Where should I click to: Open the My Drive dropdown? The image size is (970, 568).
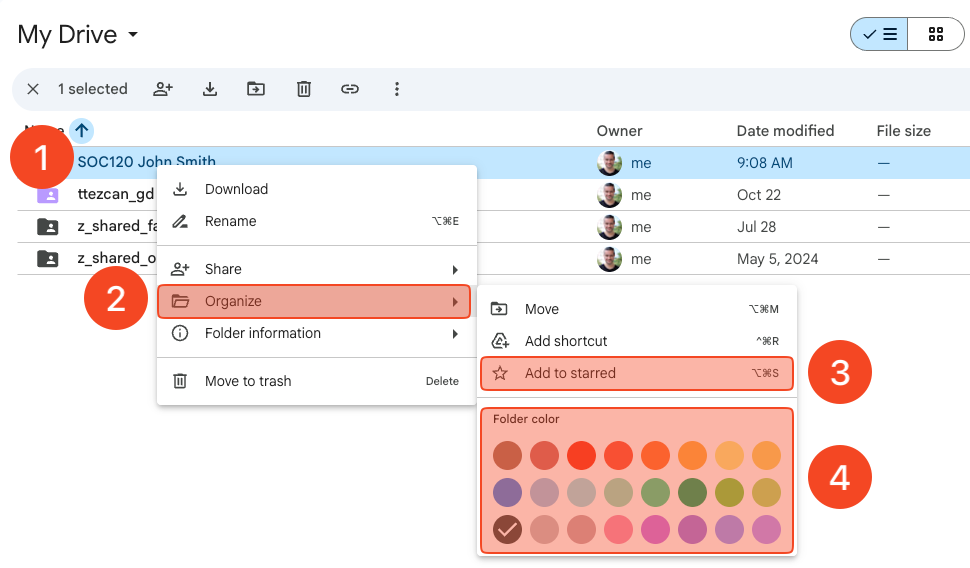coord(133,35)
